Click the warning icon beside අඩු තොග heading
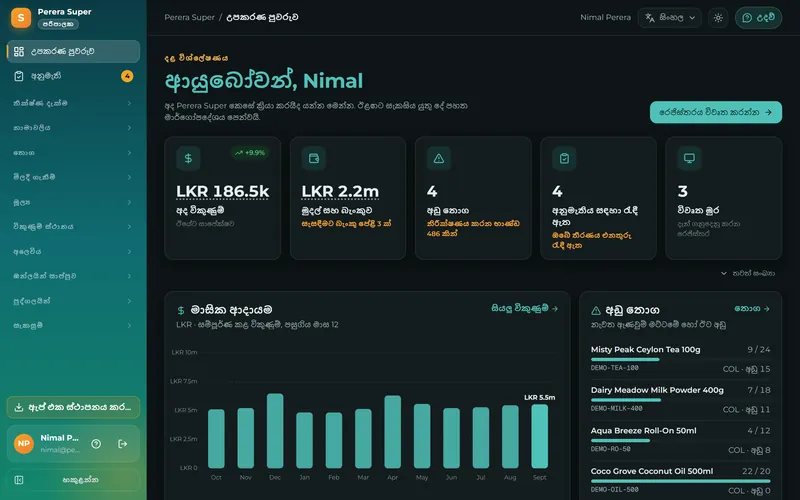Viewport: 800px width, 500px height. [x=595, y=310]
